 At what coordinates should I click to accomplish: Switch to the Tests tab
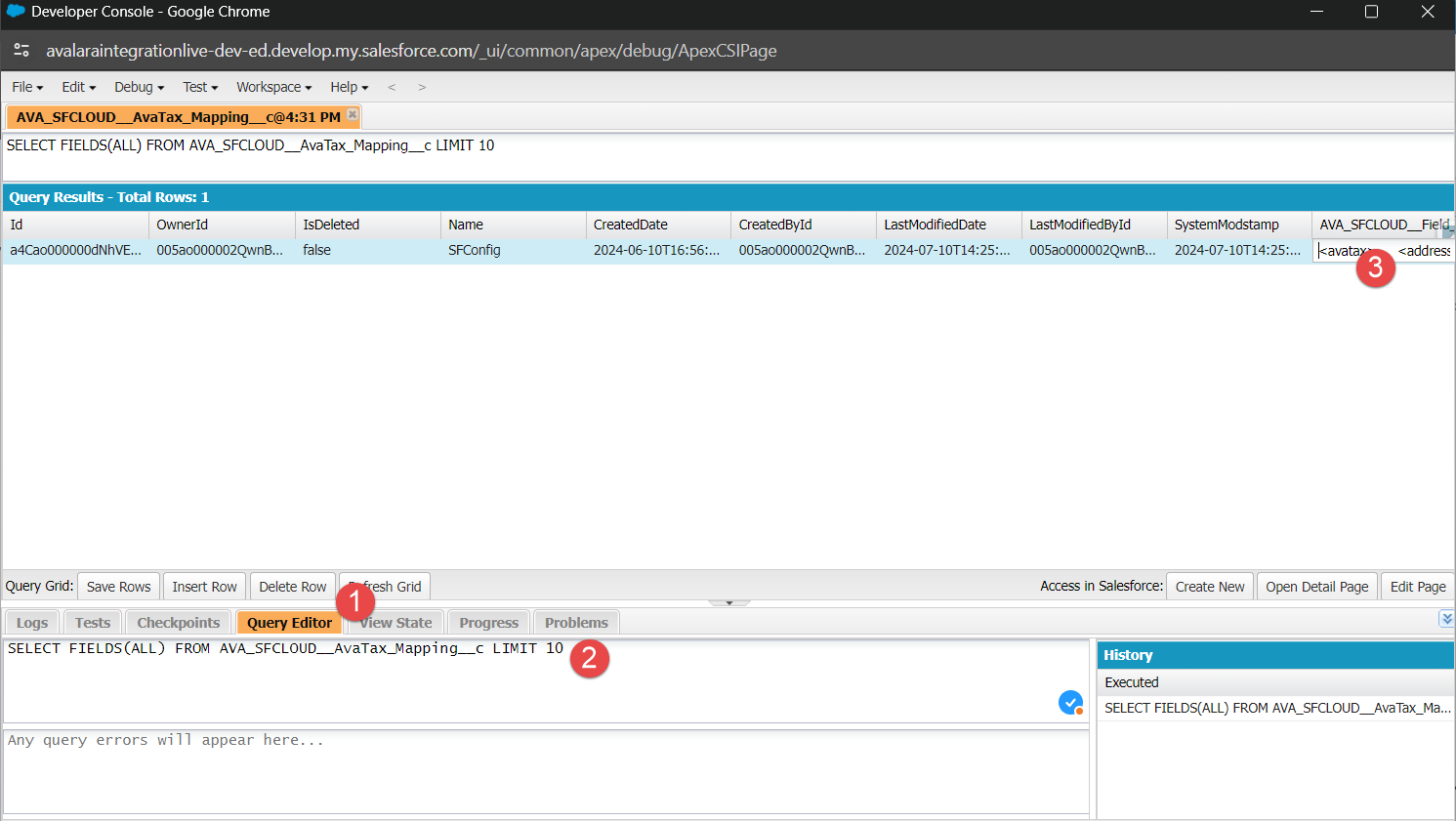(93, 623)
